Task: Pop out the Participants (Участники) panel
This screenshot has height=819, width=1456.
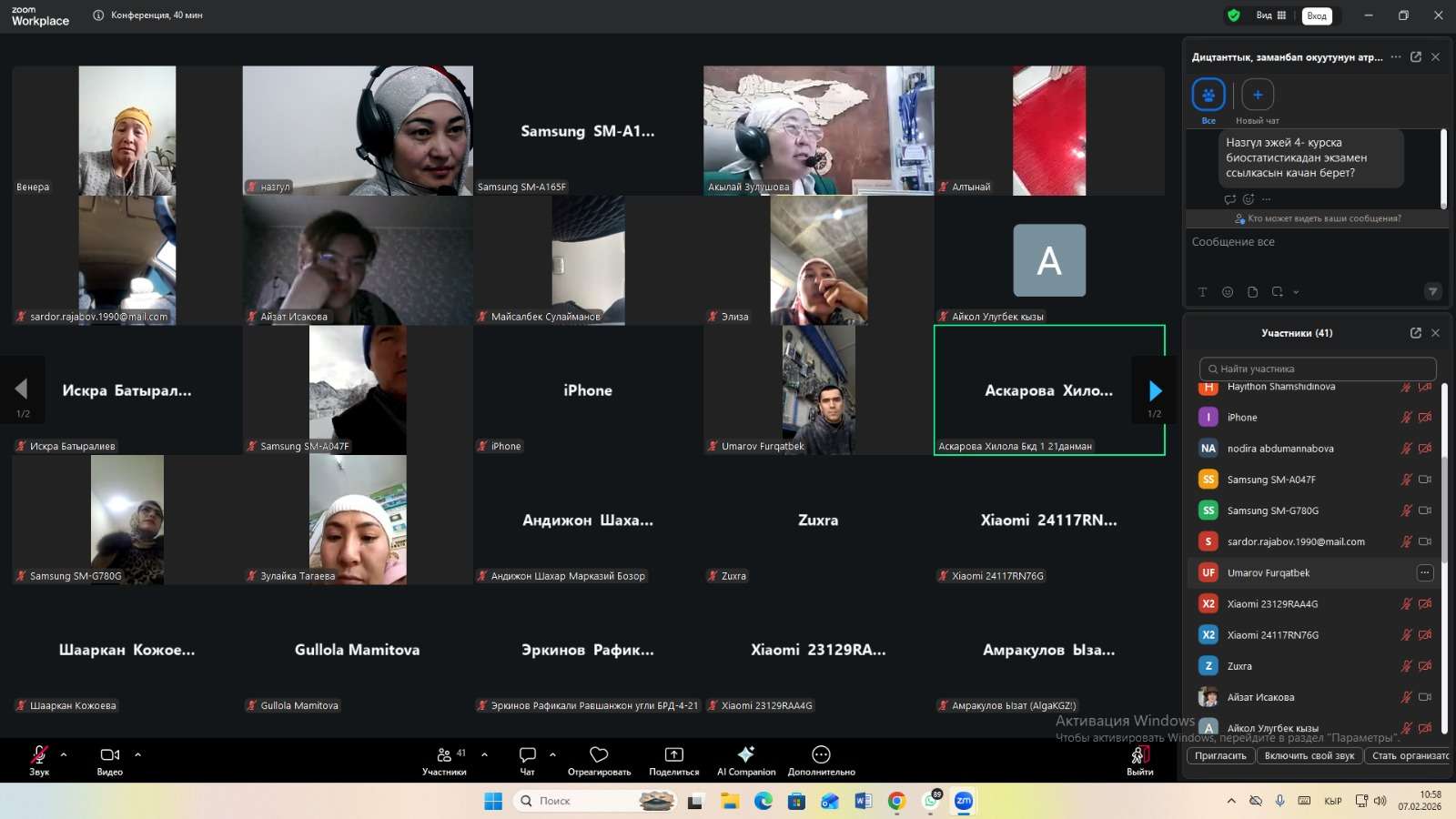Action: tap(1415, 333)
